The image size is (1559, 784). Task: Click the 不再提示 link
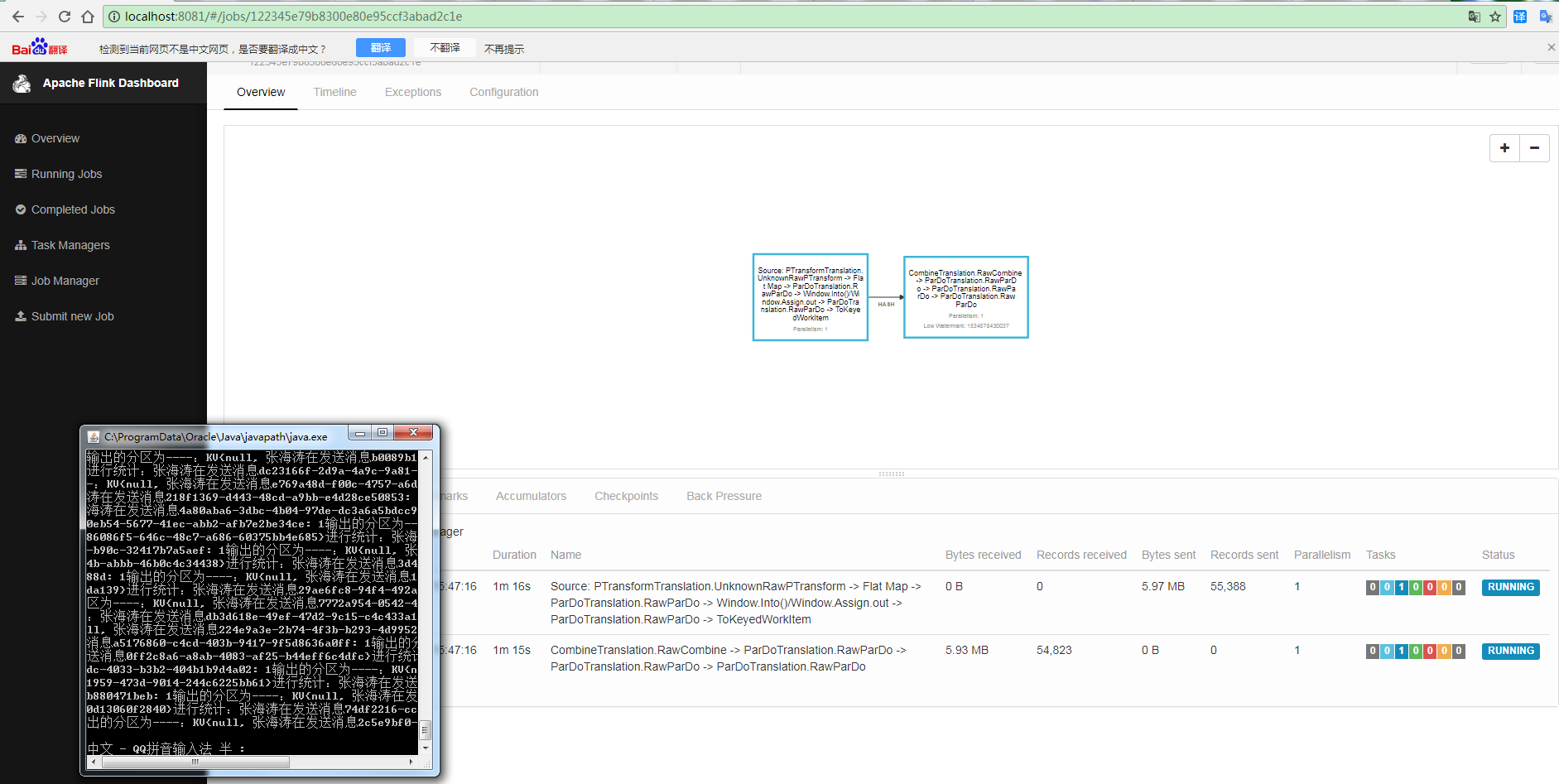(x=504, y=49)
